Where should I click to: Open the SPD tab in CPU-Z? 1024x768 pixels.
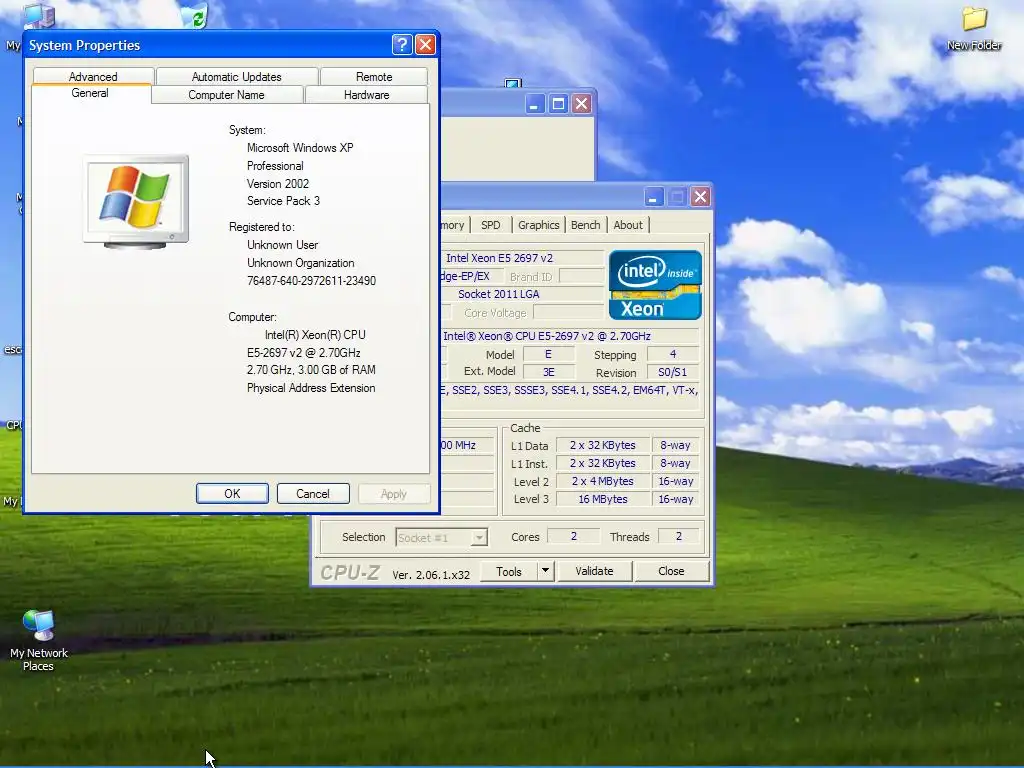[x=490, y=225]
